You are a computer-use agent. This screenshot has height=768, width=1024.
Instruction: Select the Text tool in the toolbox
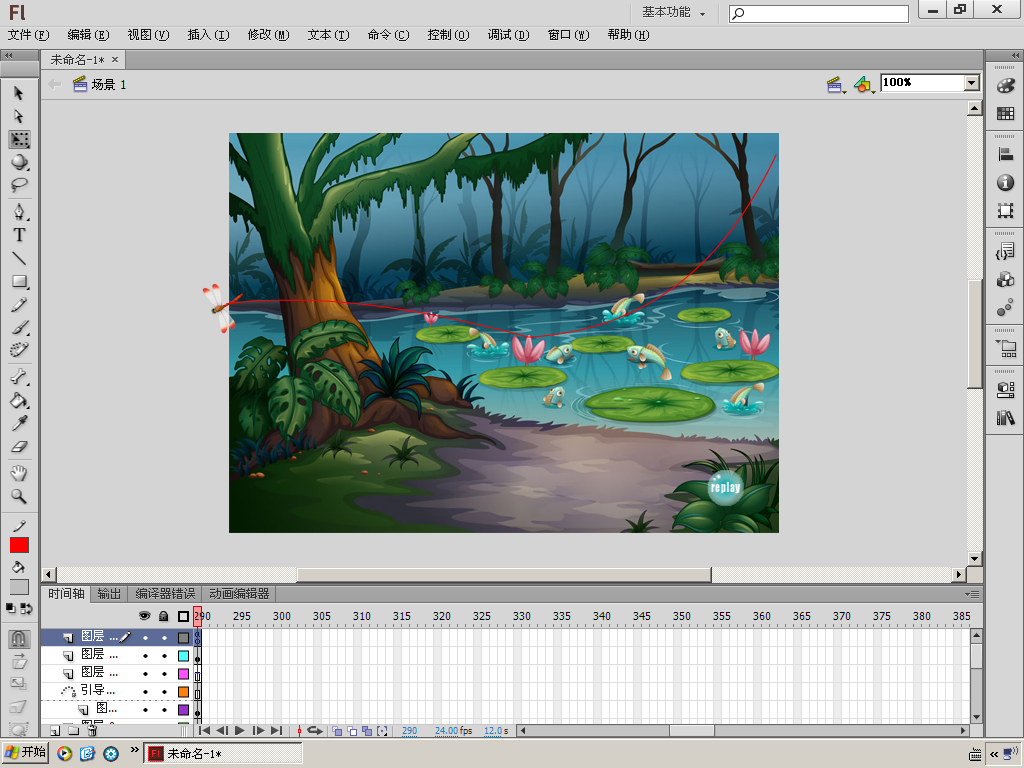[x=19, y=236]
